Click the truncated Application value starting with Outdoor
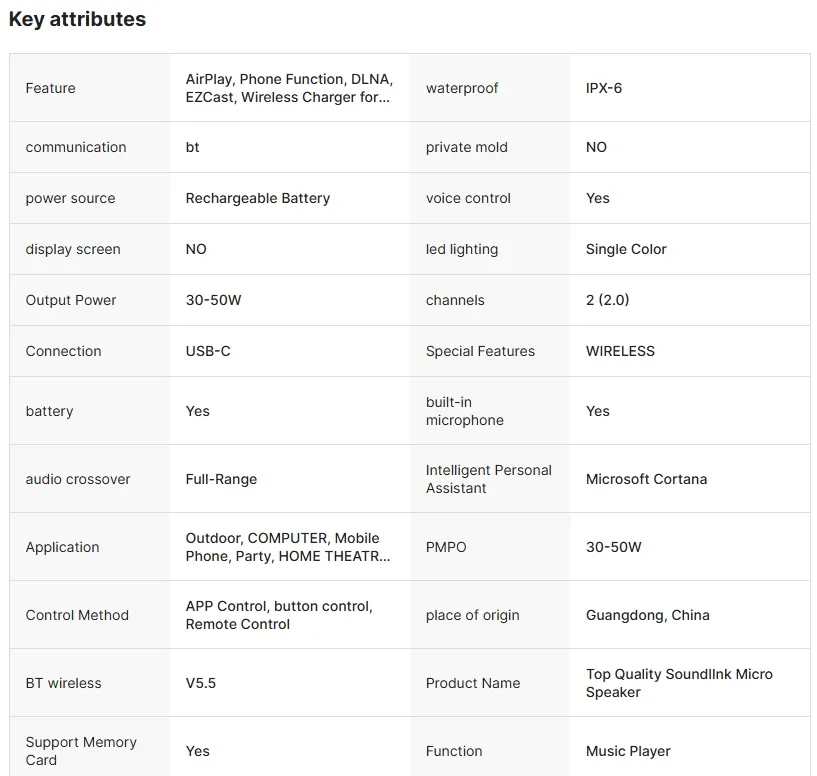This screenshot has height=776, width=817. 288,547
